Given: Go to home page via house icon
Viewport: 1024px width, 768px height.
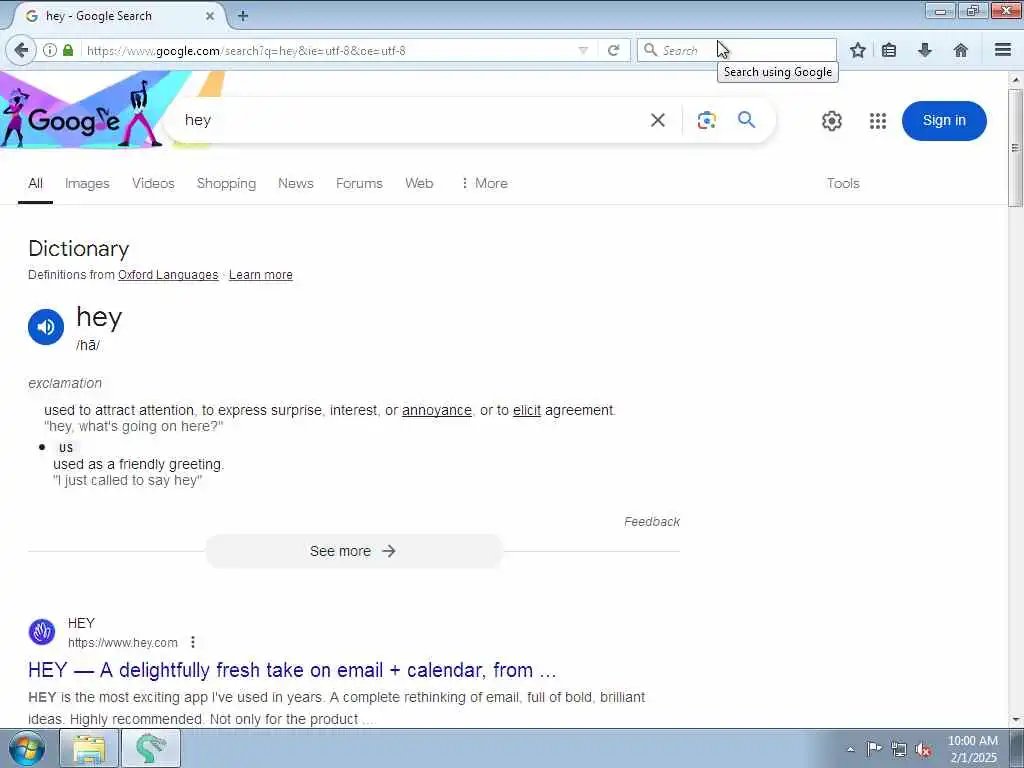Looking at the screenshot, I should pos(961,50).
